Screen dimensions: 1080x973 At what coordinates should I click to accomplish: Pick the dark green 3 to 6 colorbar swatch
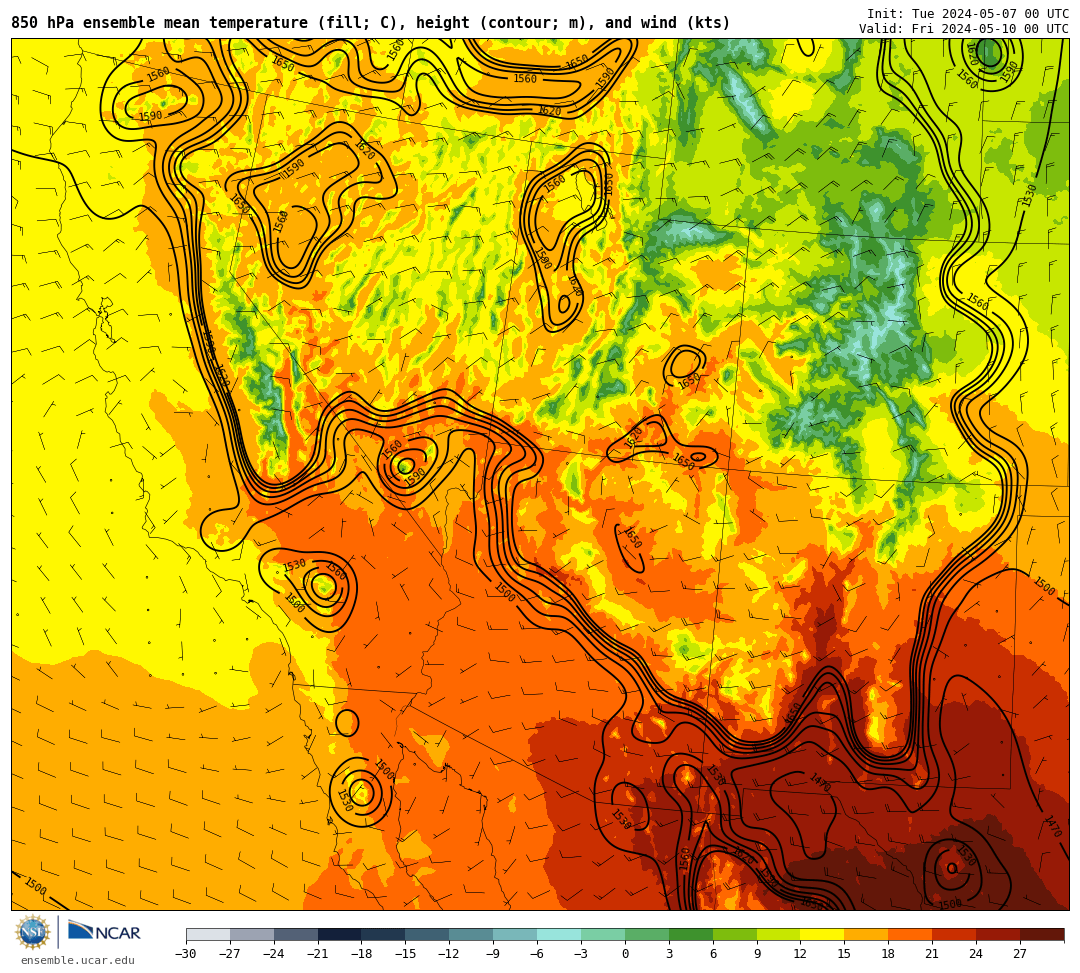coord(691,934)
